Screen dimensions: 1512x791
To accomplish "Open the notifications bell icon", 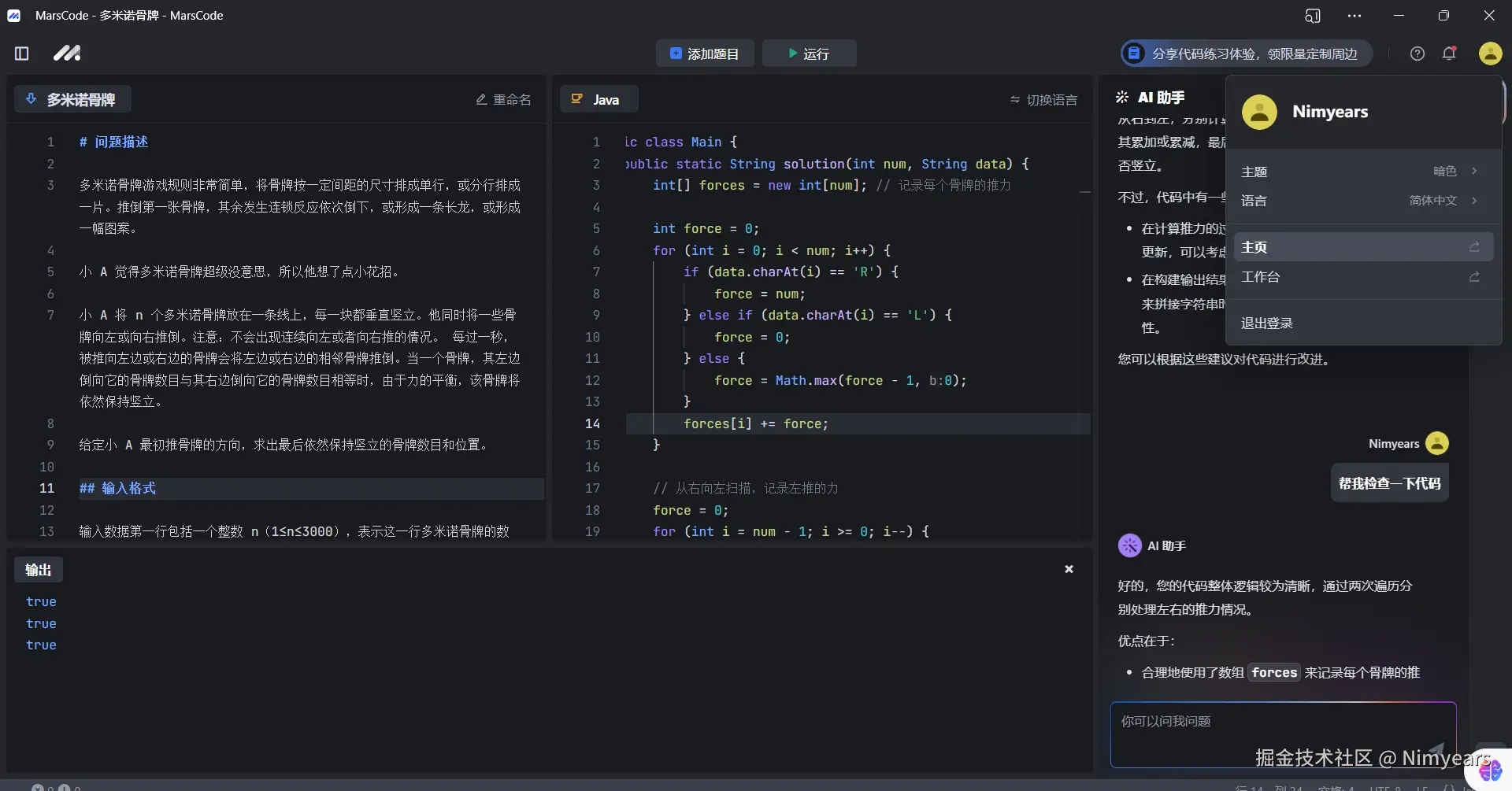I will [1449, 54].
